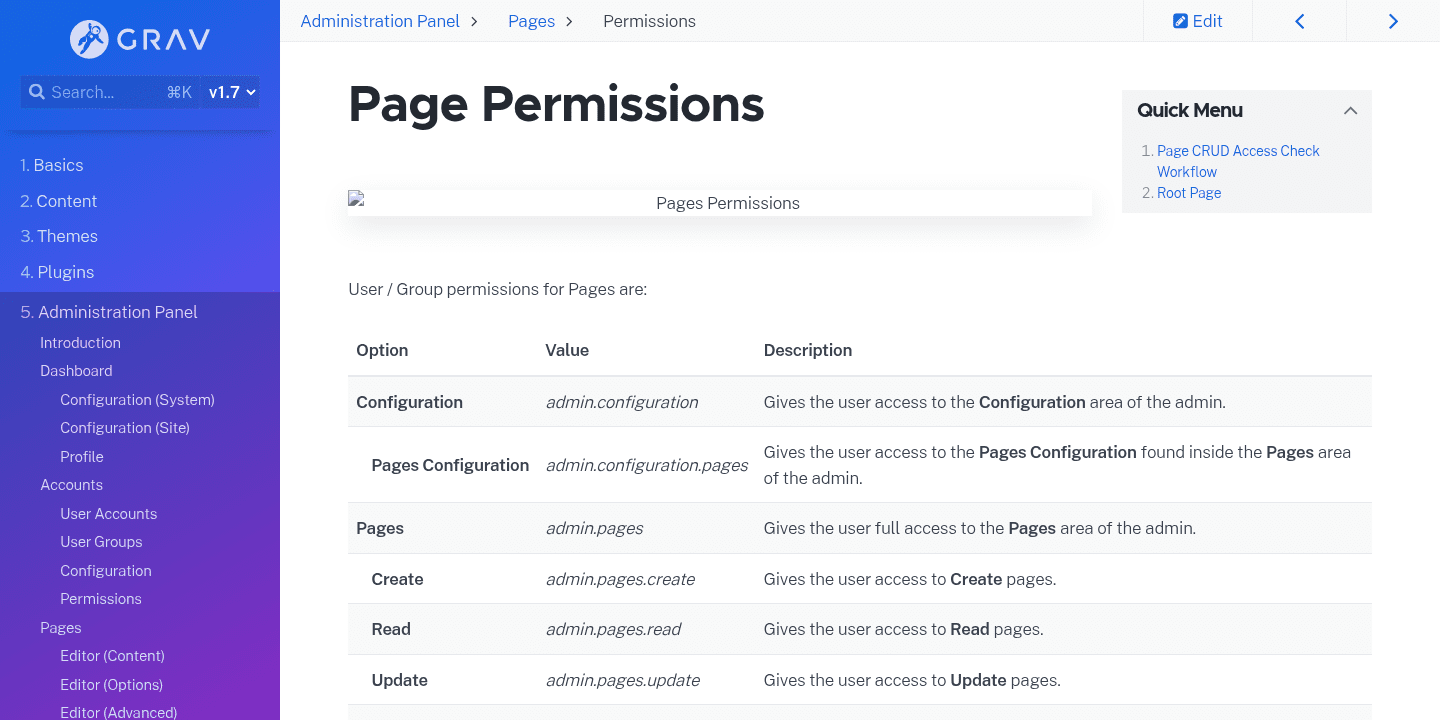
Task: Click the previous page arrow
Action: click(1299, 20)
